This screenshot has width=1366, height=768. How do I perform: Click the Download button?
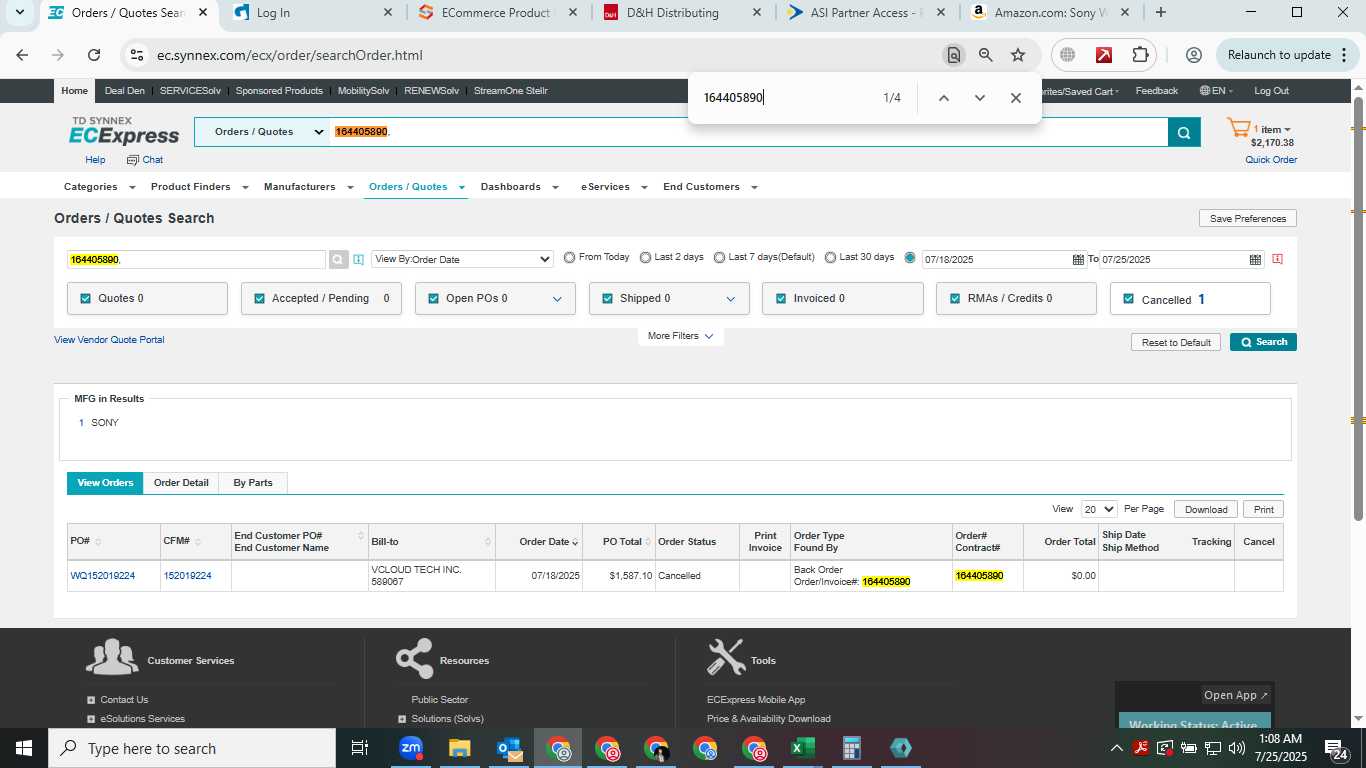click(1206, 509)
